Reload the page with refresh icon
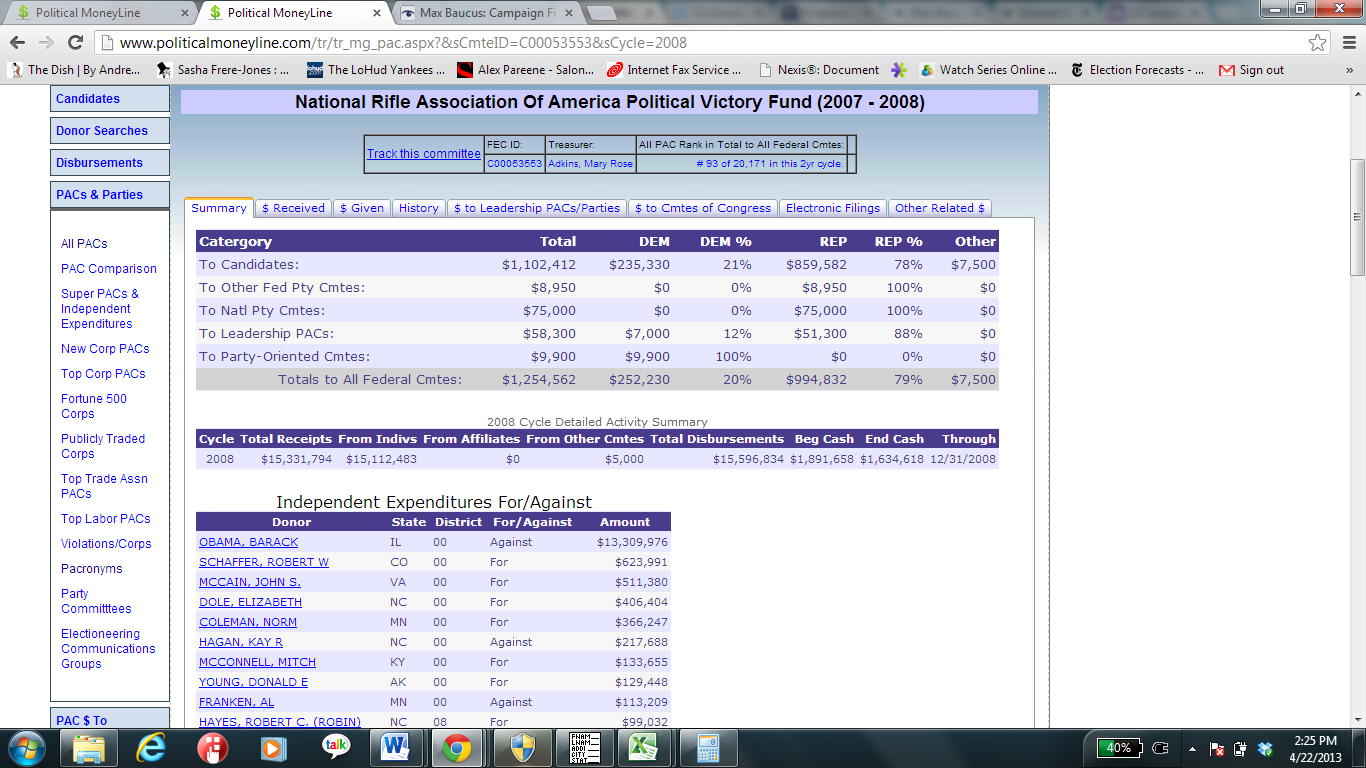Image resolution: width=1366 pixels, height=768 pixels. pyautogui.click(x=75, y=43)
